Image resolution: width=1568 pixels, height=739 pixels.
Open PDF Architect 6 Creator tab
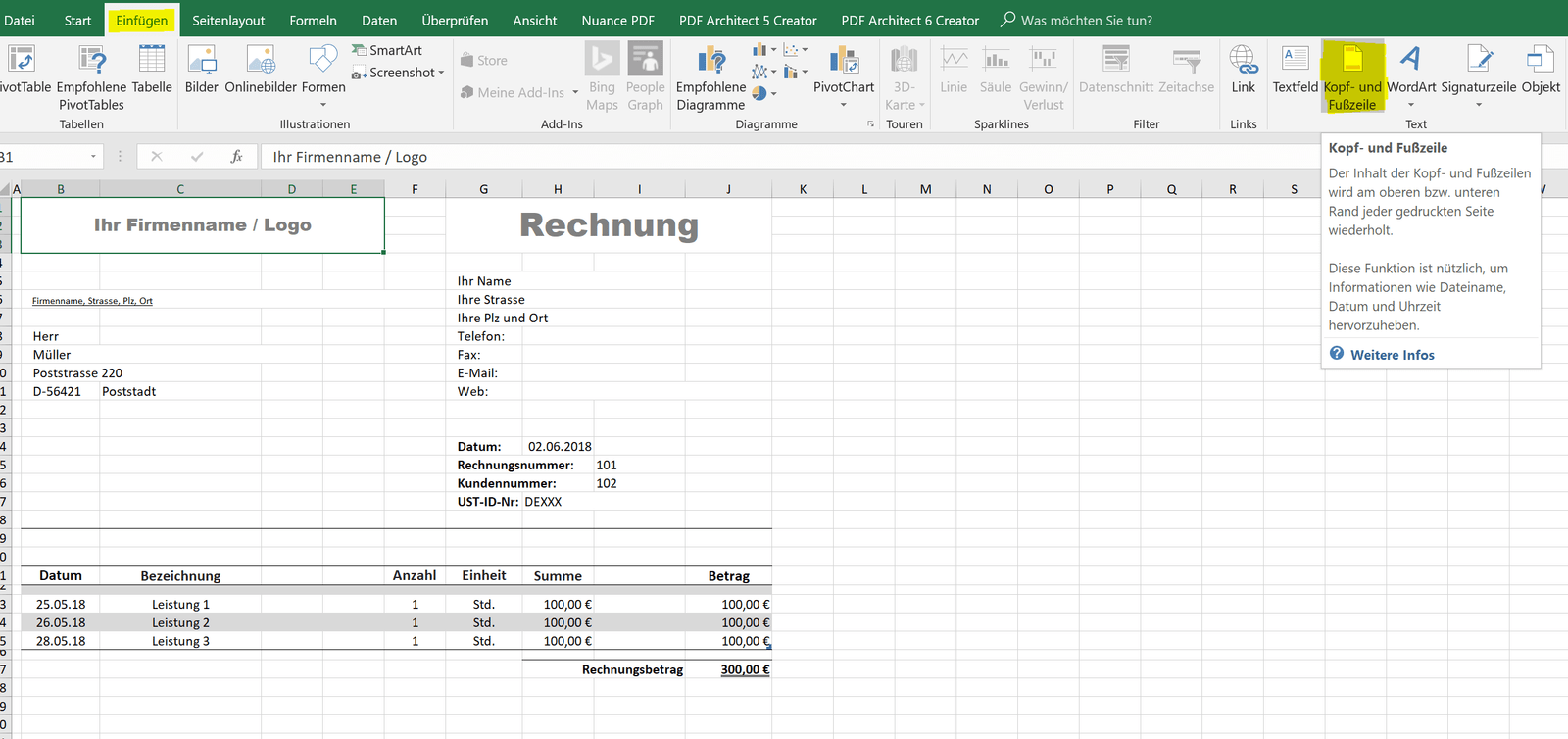(x=910, y=20)
